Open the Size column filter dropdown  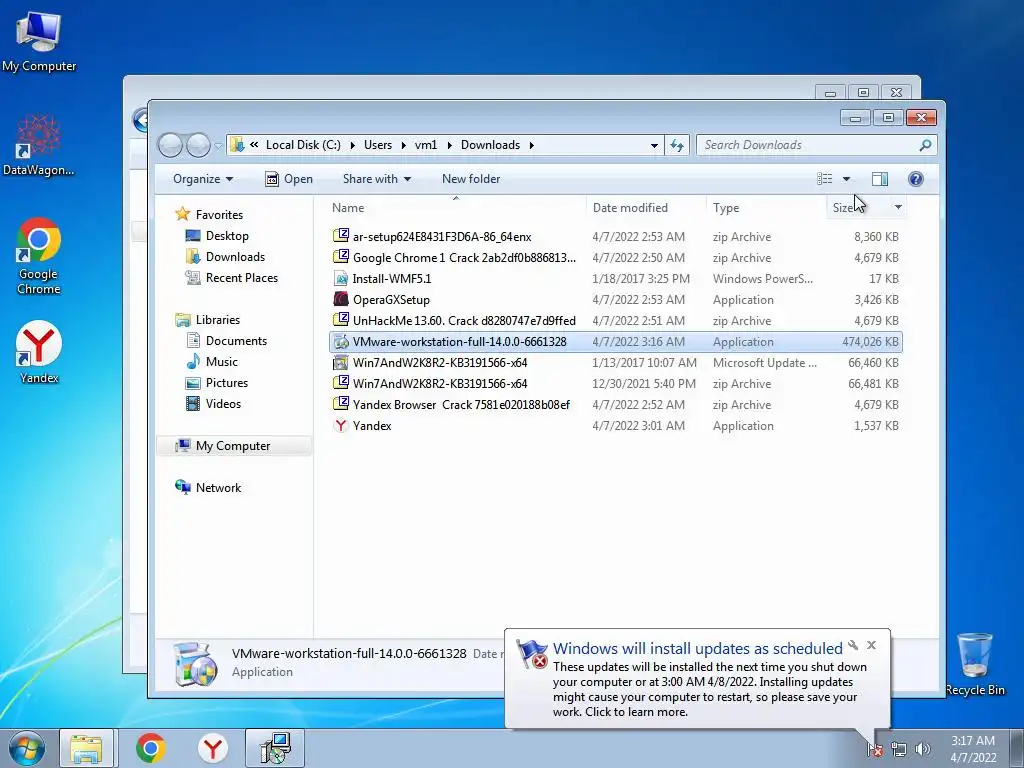pyautogui.click(x=898, y=208)
